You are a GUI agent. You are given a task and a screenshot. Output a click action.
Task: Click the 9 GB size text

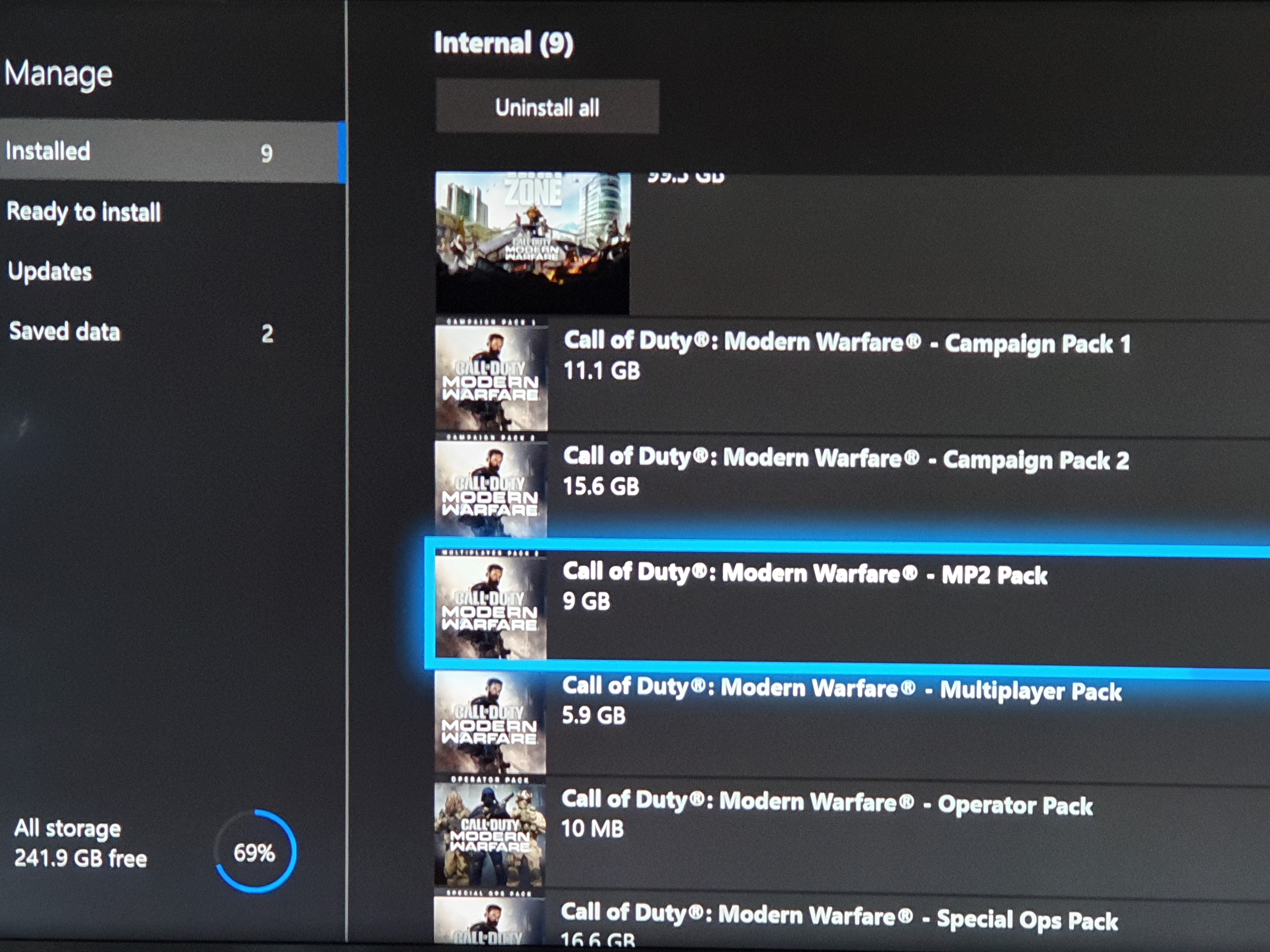(586, 601)
